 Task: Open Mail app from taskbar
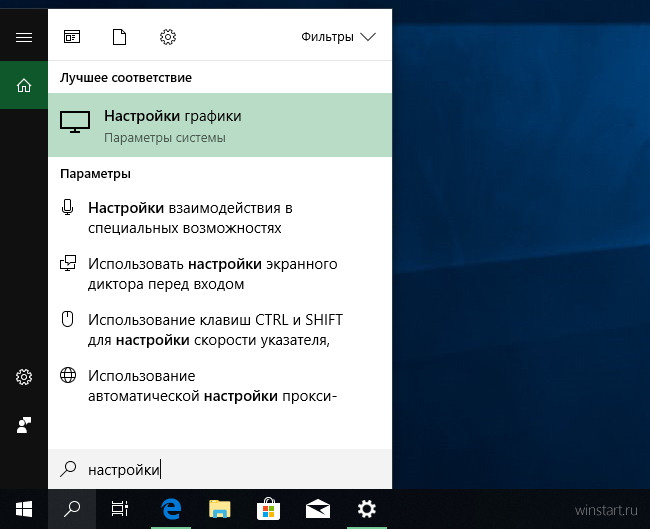[318, 509]
